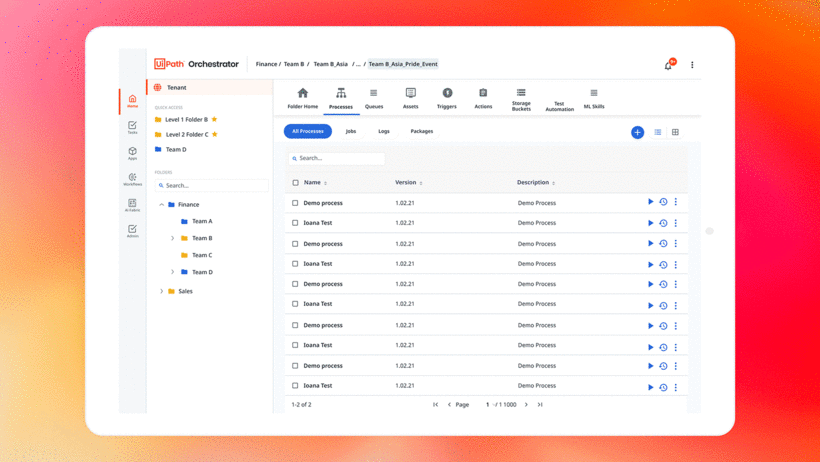This screenshot has height=462, width=820.
Task: View history of the first Demo process row
Action: (x=663, y=202)
